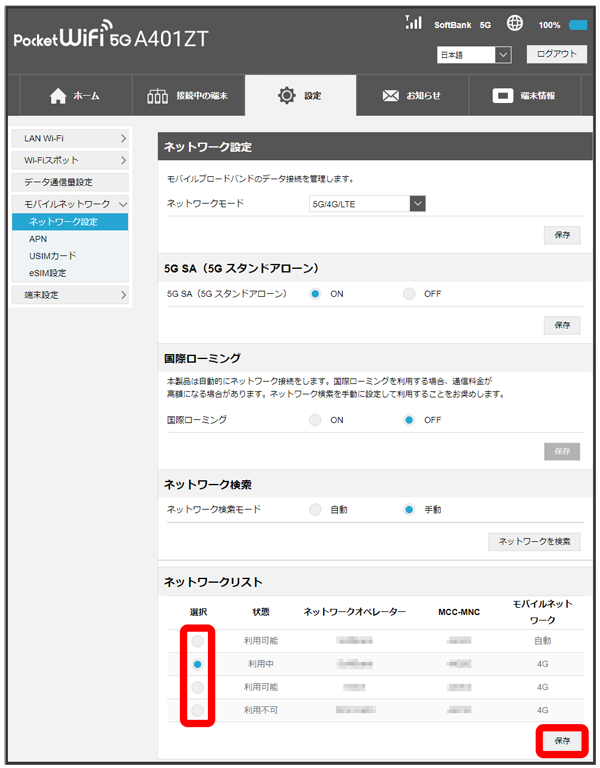Viewport: 600px width, 768px height.
Task: Click the Pocket WiFi 5G logo
Action: coord(110,39)
